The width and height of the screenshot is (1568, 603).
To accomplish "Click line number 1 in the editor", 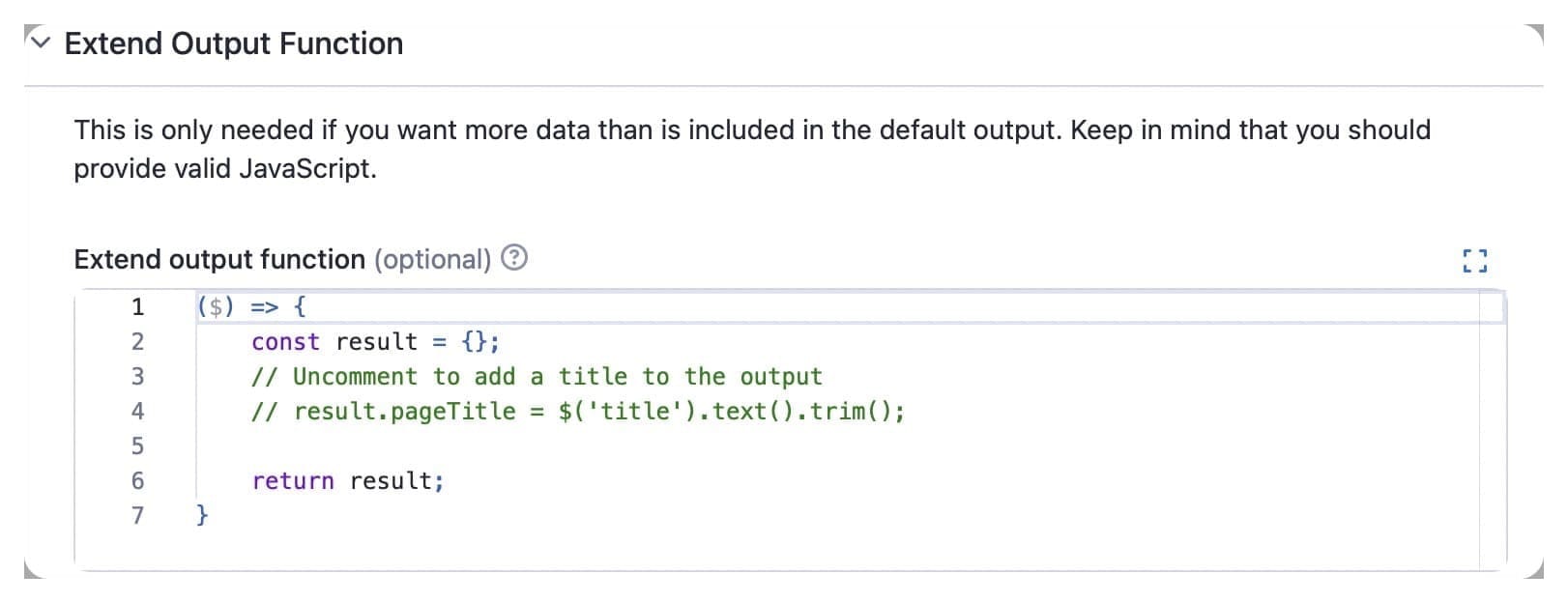I will tap(136, 306).
